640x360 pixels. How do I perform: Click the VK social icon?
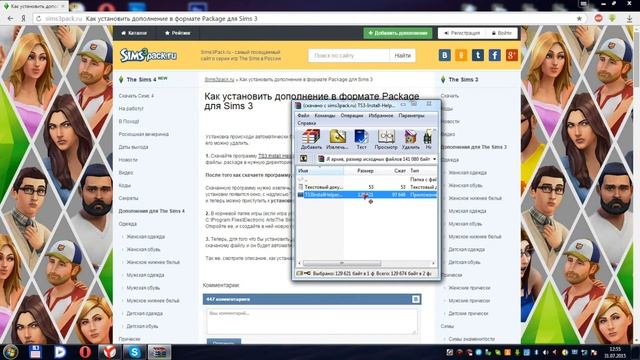click(x=444, y=55)
